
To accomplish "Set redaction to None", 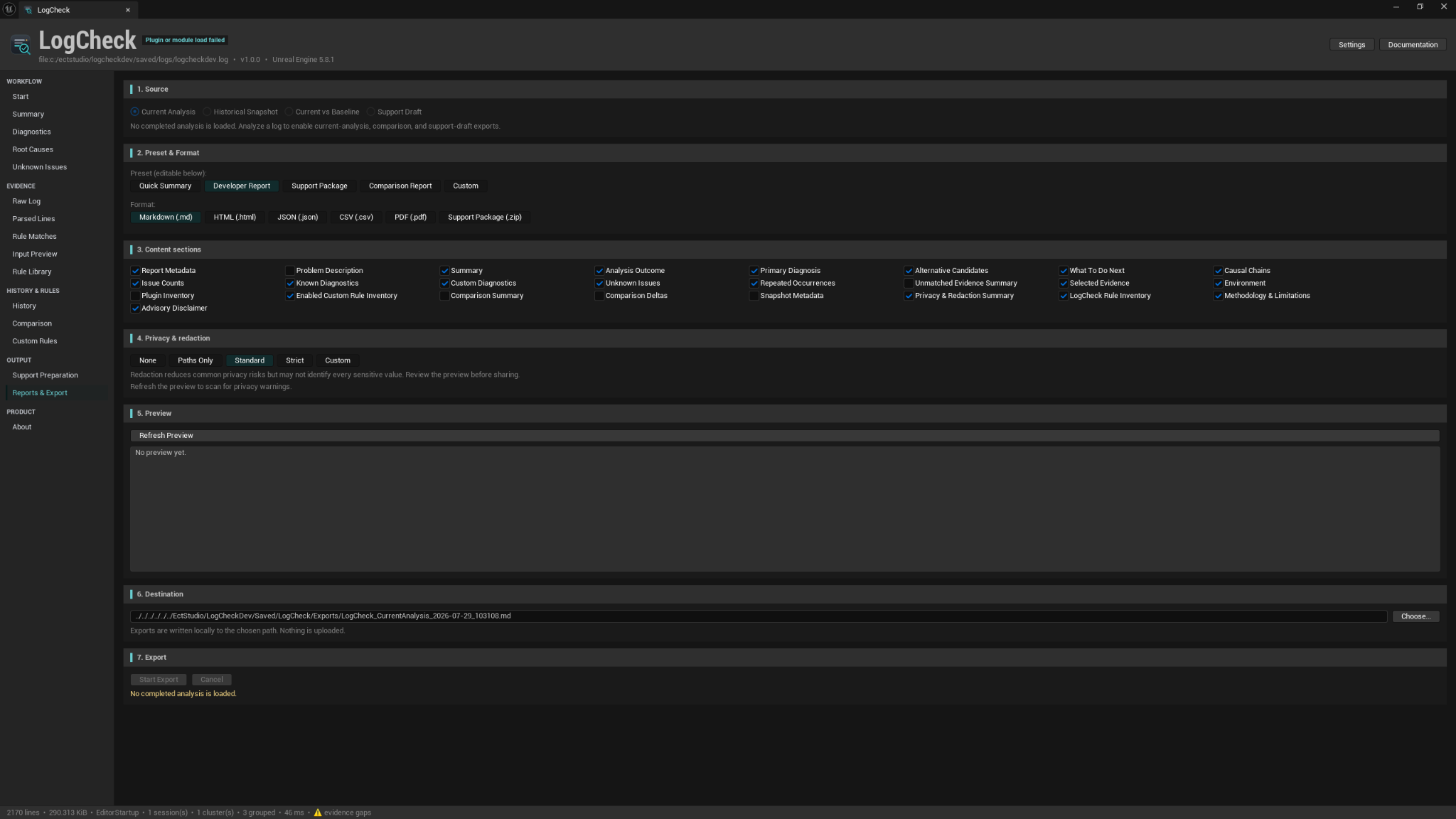I will [x=148, y=360].
